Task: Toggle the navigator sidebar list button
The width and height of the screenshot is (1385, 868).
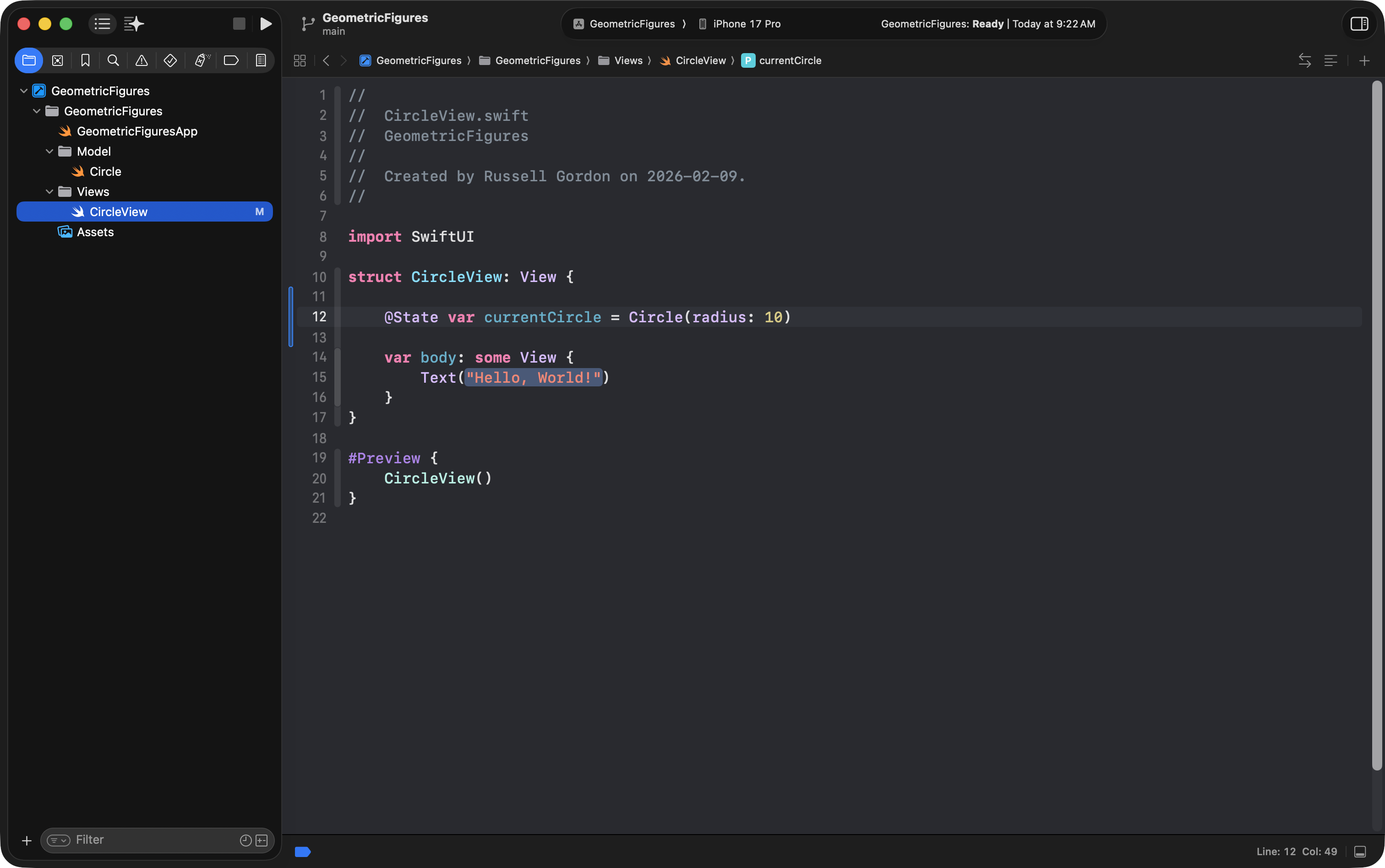Action: click(102, 23)
